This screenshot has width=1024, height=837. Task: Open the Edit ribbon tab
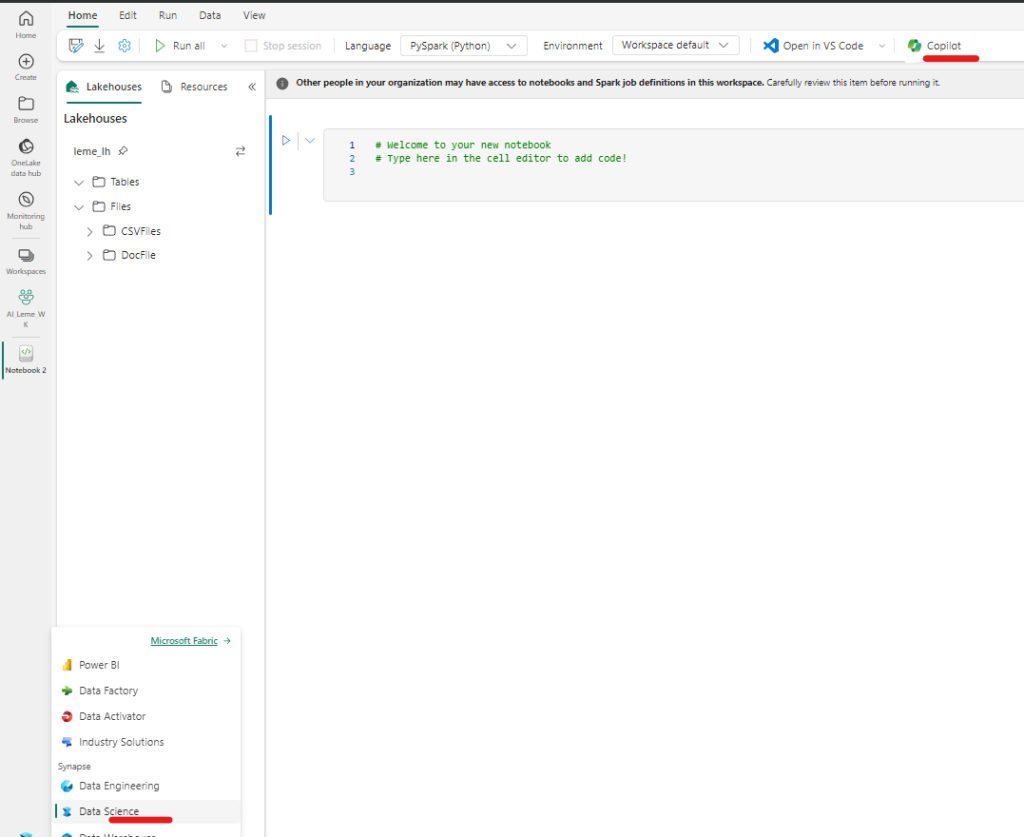tap(128, 15)
